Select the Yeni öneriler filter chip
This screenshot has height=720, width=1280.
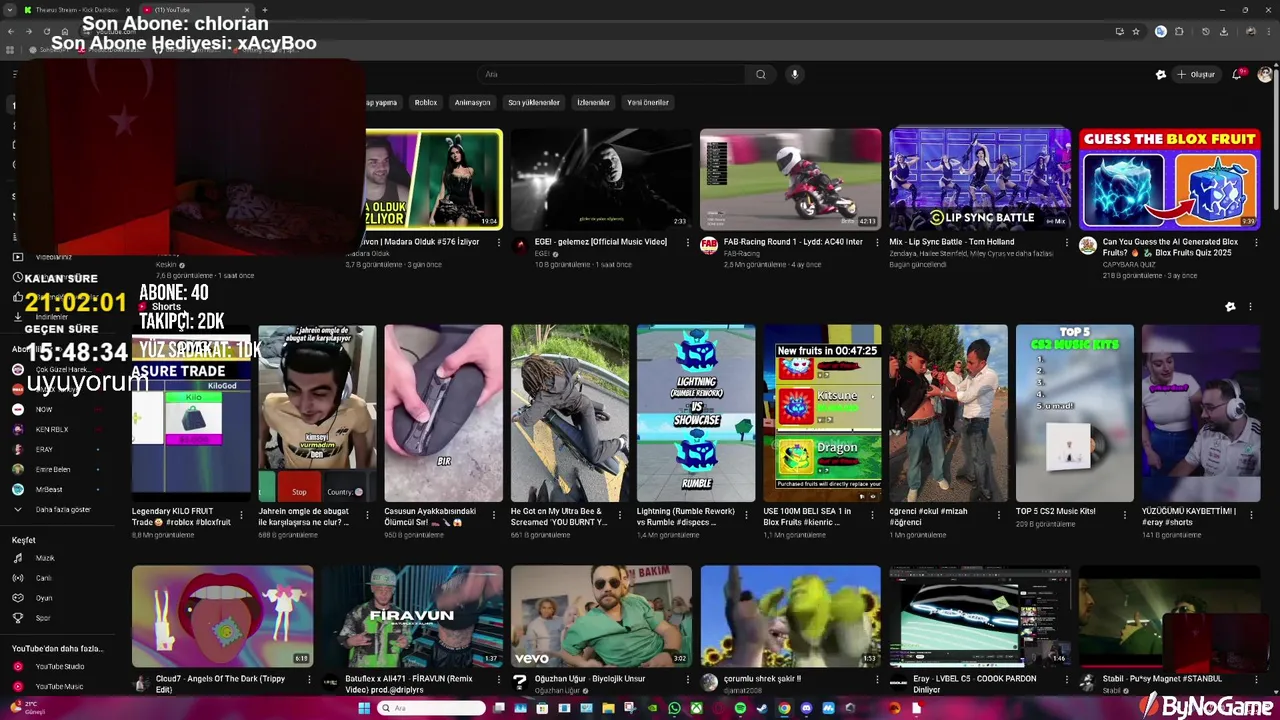(647, 102)
